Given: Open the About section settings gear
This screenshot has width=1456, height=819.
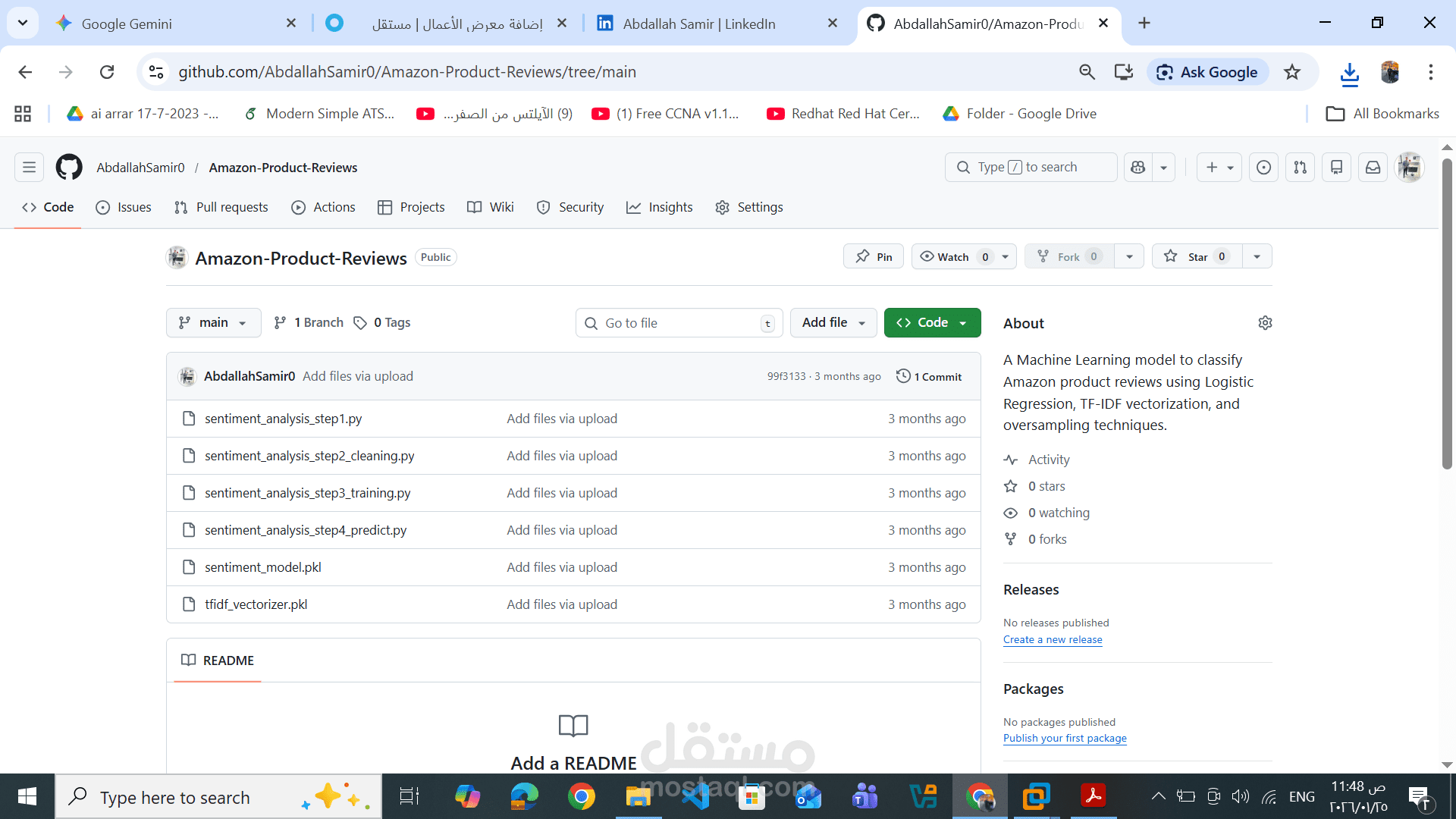Looking at the screenshot, I should (1265, 322).
